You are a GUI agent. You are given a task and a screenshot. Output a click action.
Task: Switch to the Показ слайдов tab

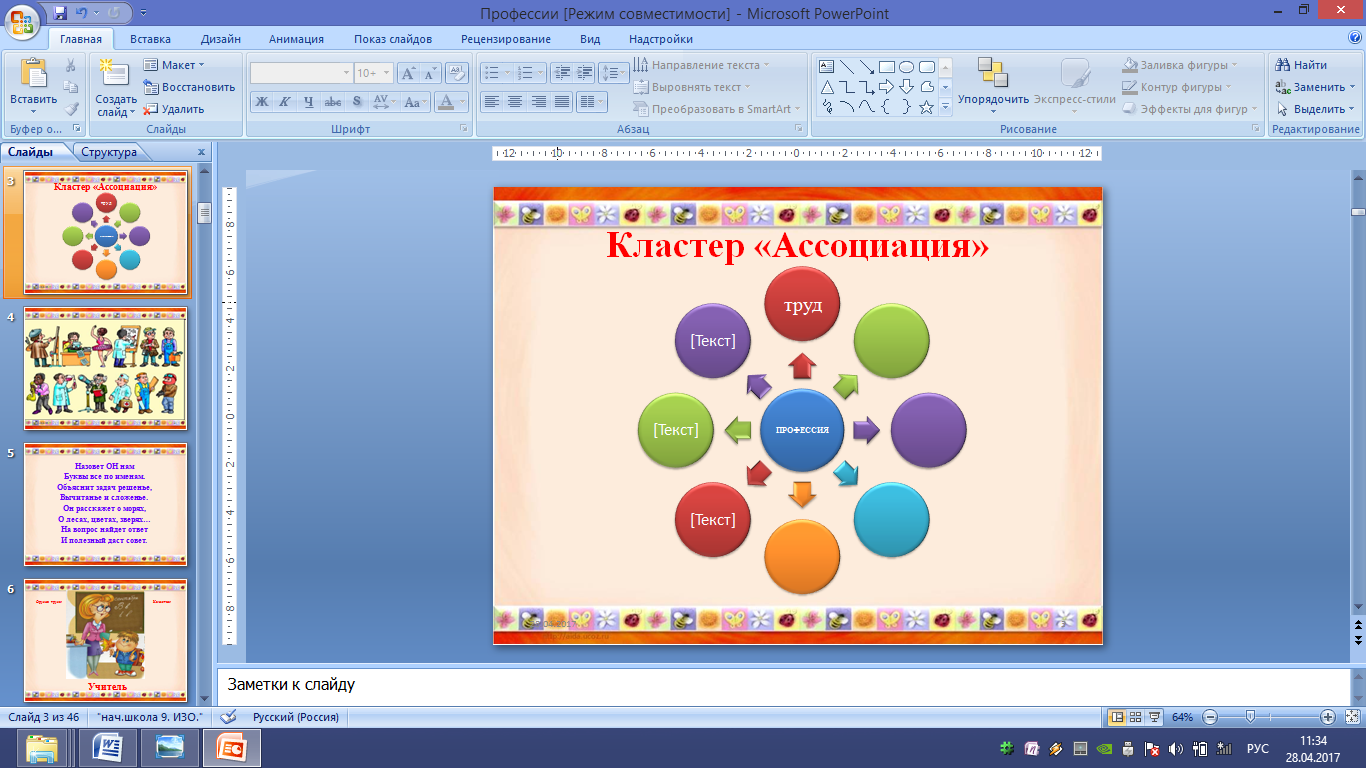pyautogui.click(x=393, y=39)
